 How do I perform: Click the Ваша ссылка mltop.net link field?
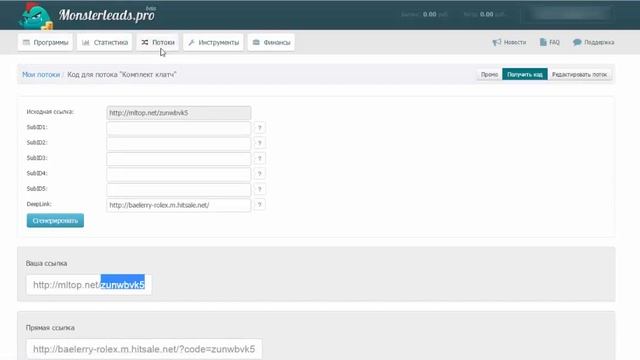tap(89, 285)
